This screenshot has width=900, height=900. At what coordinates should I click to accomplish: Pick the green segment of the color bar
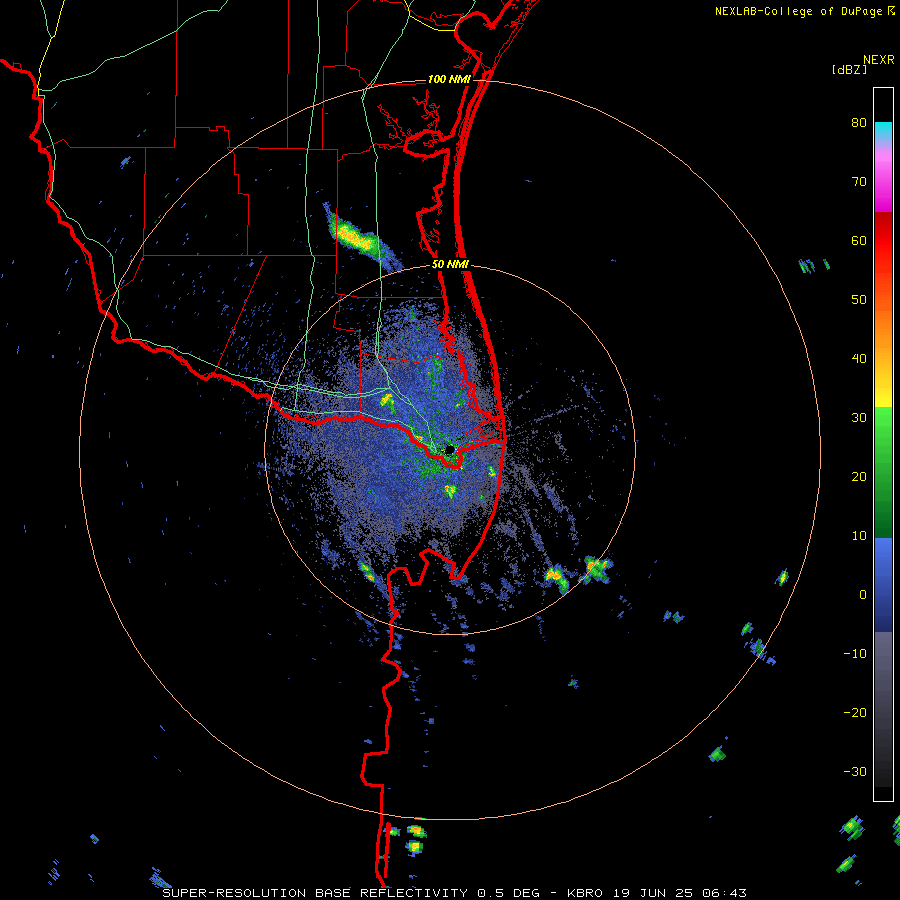pos(883,472)
